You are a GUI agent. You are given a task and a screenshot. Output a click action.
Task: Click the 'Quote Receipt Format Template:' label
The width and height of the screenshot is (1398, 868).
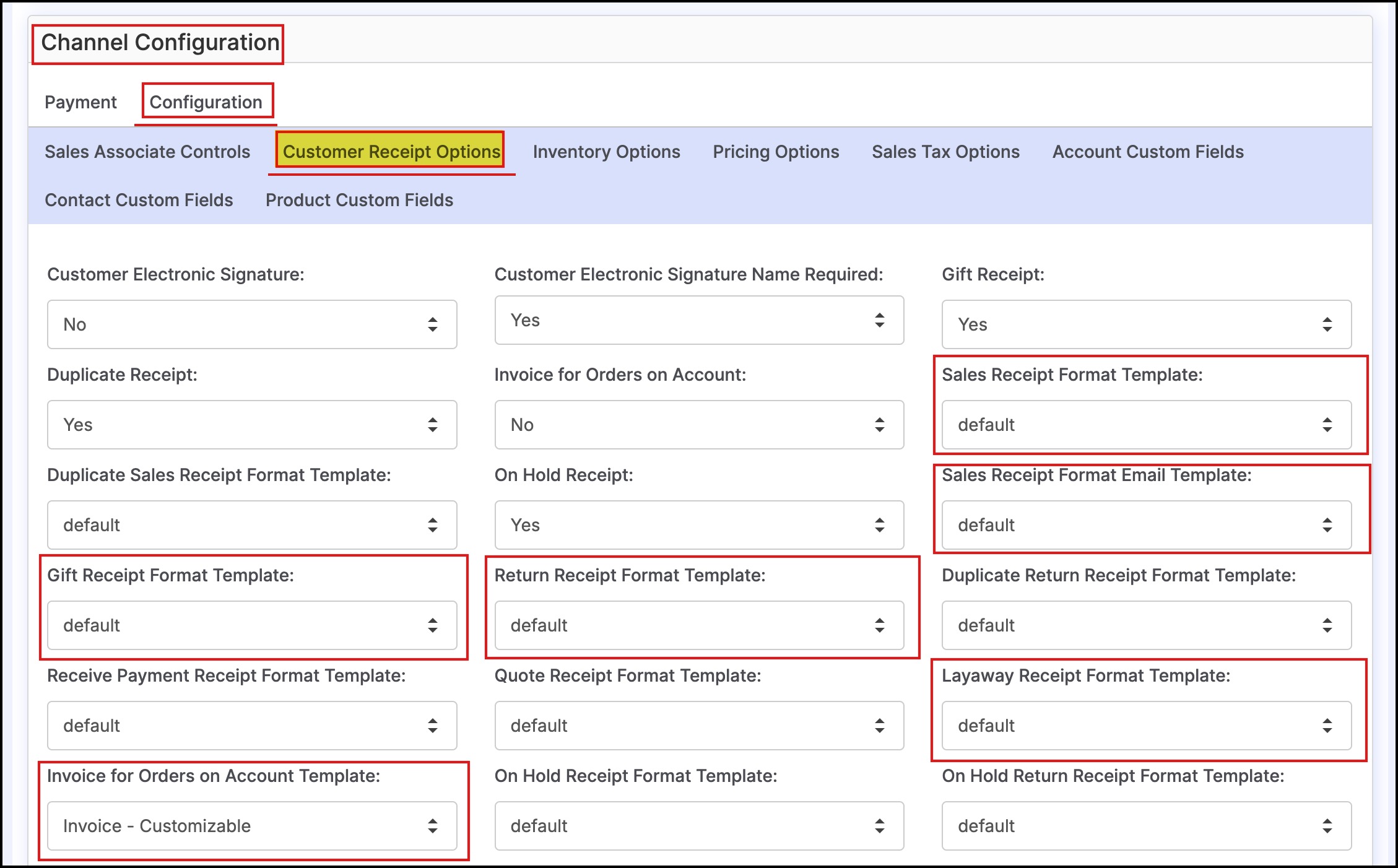(x=628, y=675)
